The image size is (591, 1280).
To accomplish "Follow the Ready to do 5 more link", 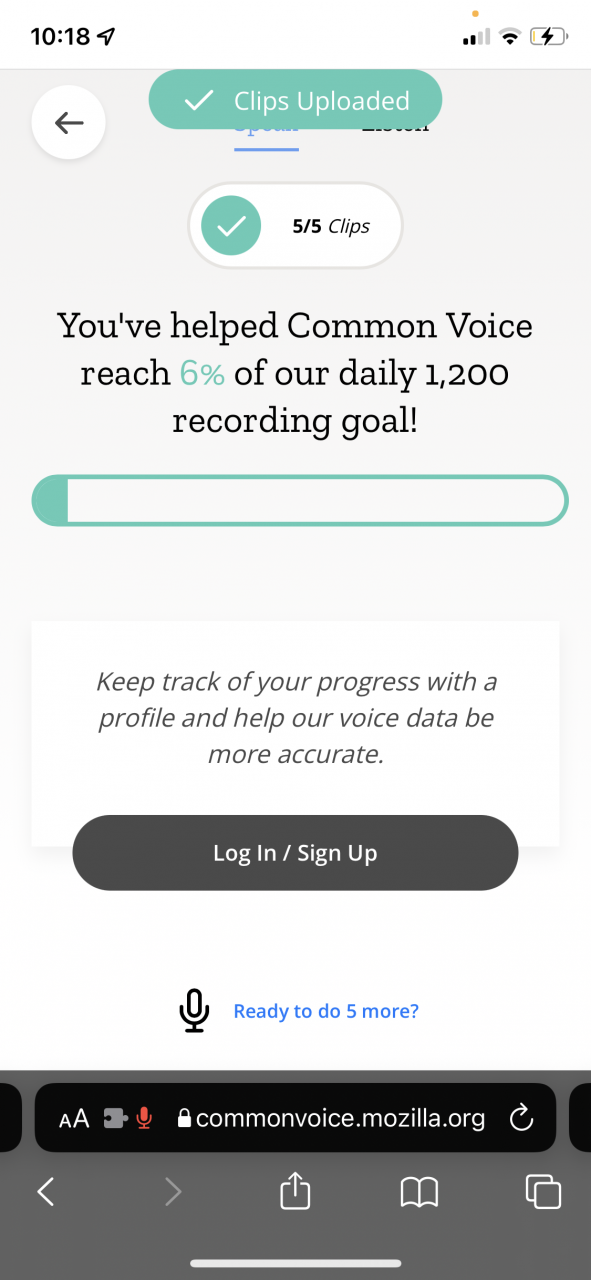I will pos(326,1011).
